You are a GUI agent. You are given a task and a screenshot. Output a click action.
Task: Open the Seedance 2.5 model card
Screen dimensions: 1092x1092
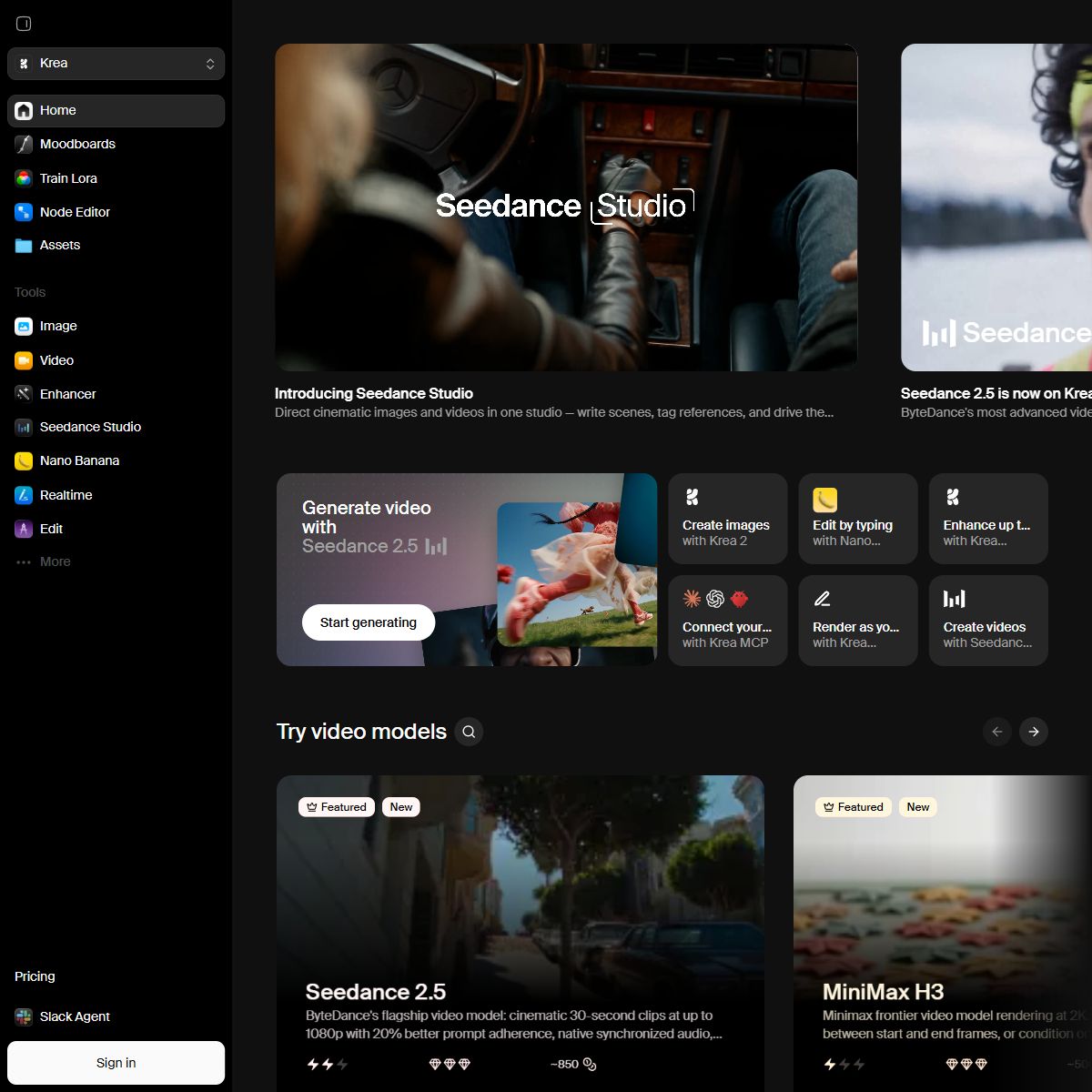click(x=521, y=934)
